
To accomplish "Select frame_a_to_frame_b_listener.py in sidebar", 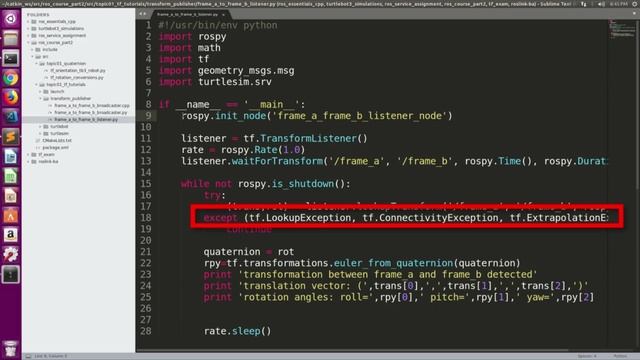I will (86, 120).
